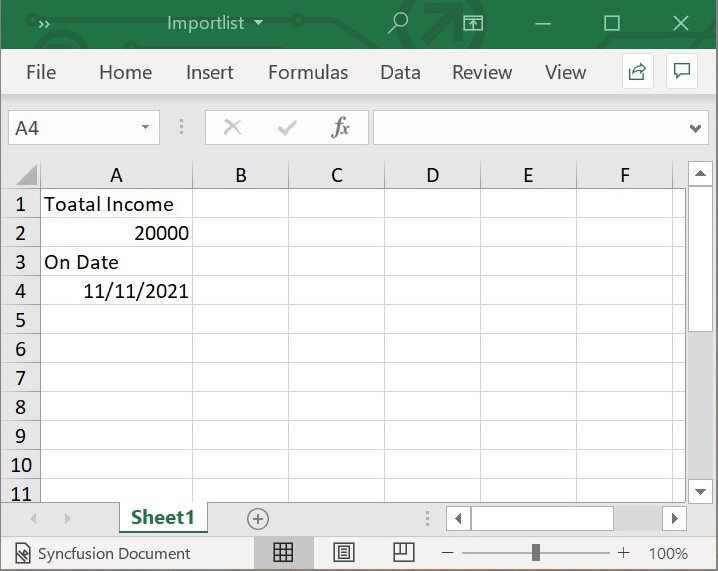This screenshot has height=571, width=718.
Task: Click next sheet navigation arrow
Action: click(x=68, y=518)
